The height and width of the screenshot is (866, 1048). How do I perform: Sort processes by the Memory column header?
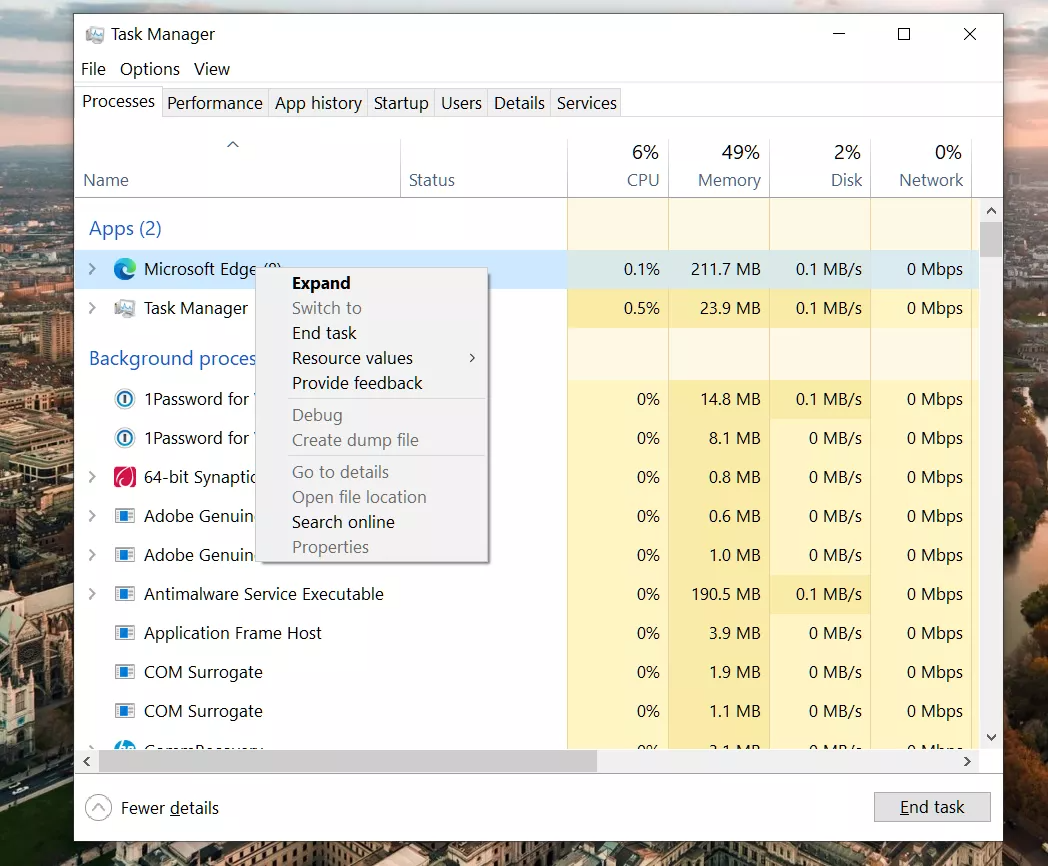click(728, 167)
